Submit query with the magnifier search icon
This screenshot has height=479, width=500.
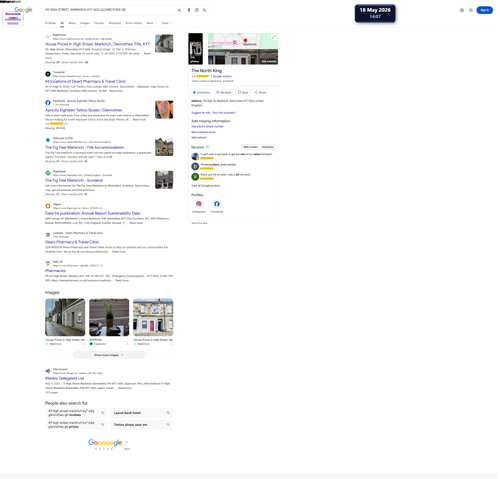point(205,10)
